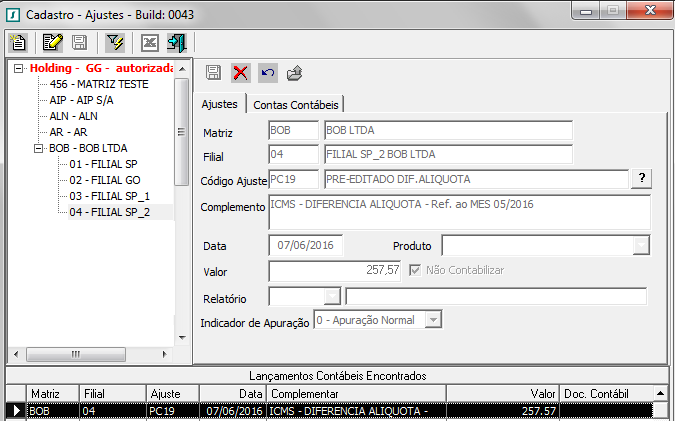Image resolution: width=675 pixels, height=421 pixels.
Task: Click the Excel export icon
Action: (151, 42)
